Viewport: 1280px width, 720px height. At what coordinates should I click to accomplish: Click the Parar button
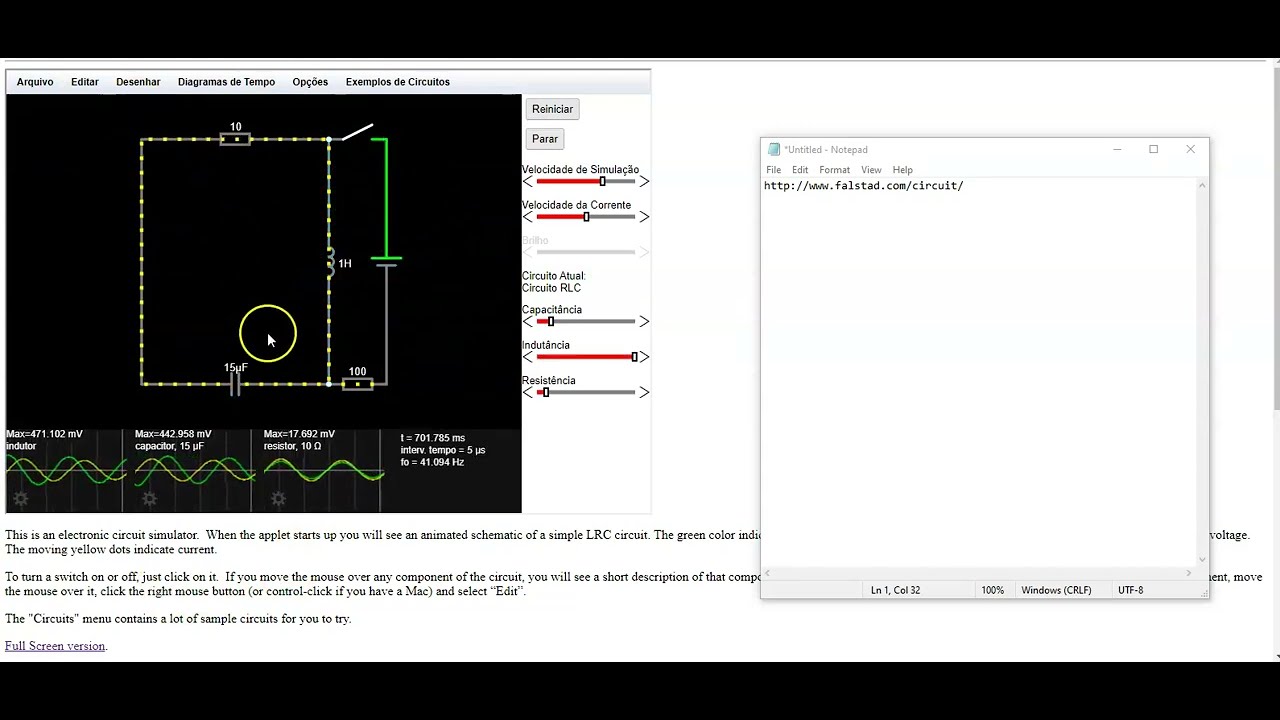545,139
